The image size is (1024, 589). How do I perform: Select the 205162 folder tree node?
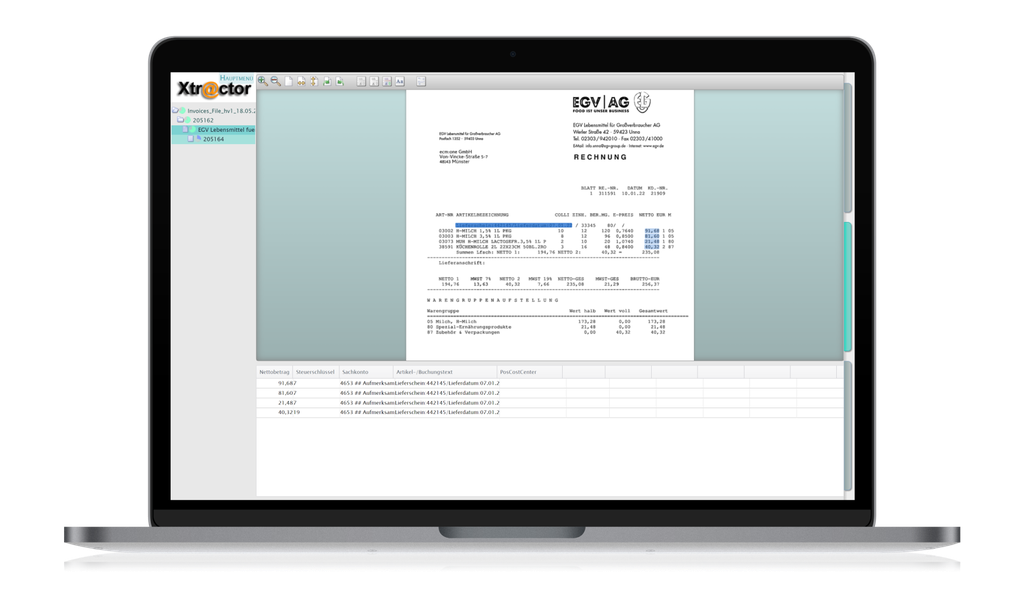pyautogui.click(x=203, y=120)
